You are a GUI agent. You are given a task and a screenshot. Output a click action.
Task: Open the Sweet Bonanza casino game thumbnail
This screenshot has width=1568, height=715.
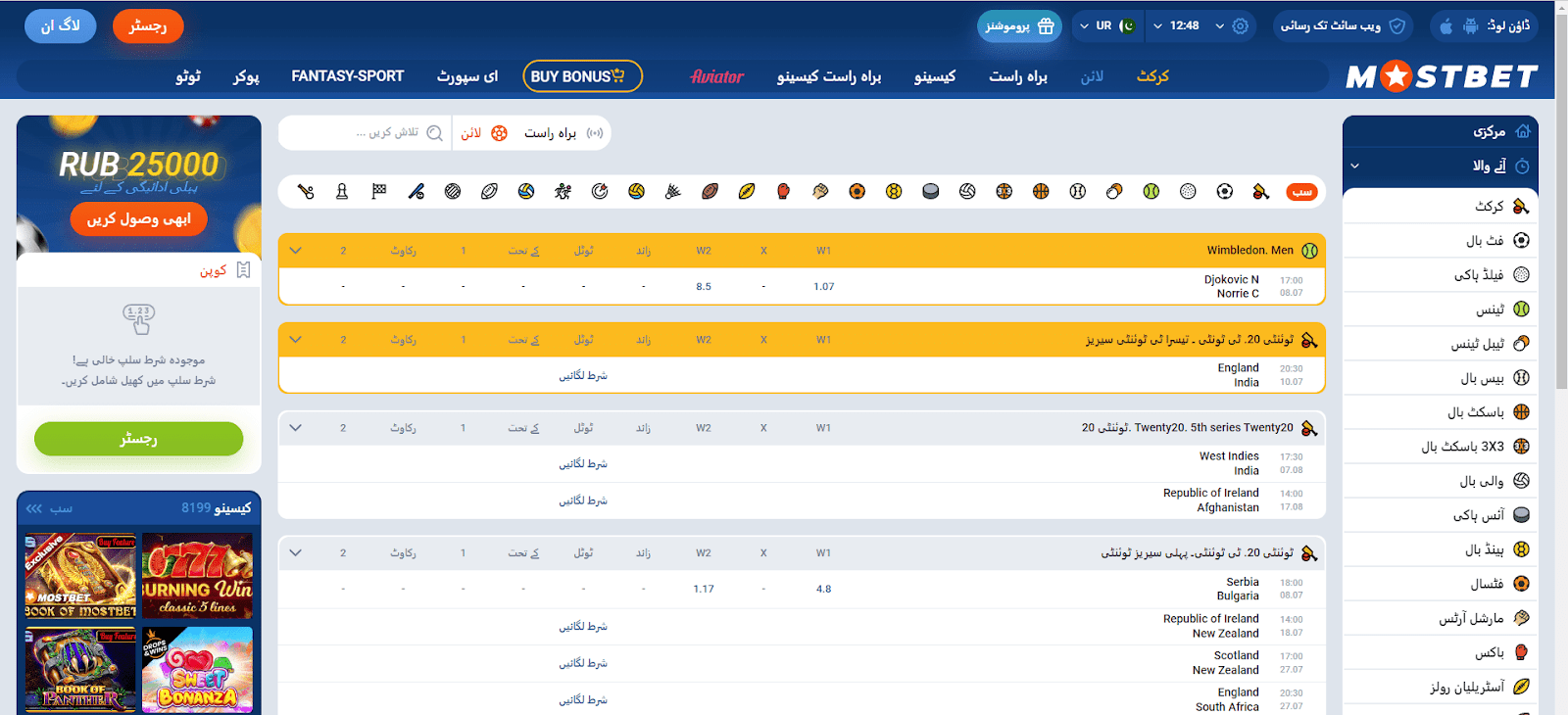[197, 670]
